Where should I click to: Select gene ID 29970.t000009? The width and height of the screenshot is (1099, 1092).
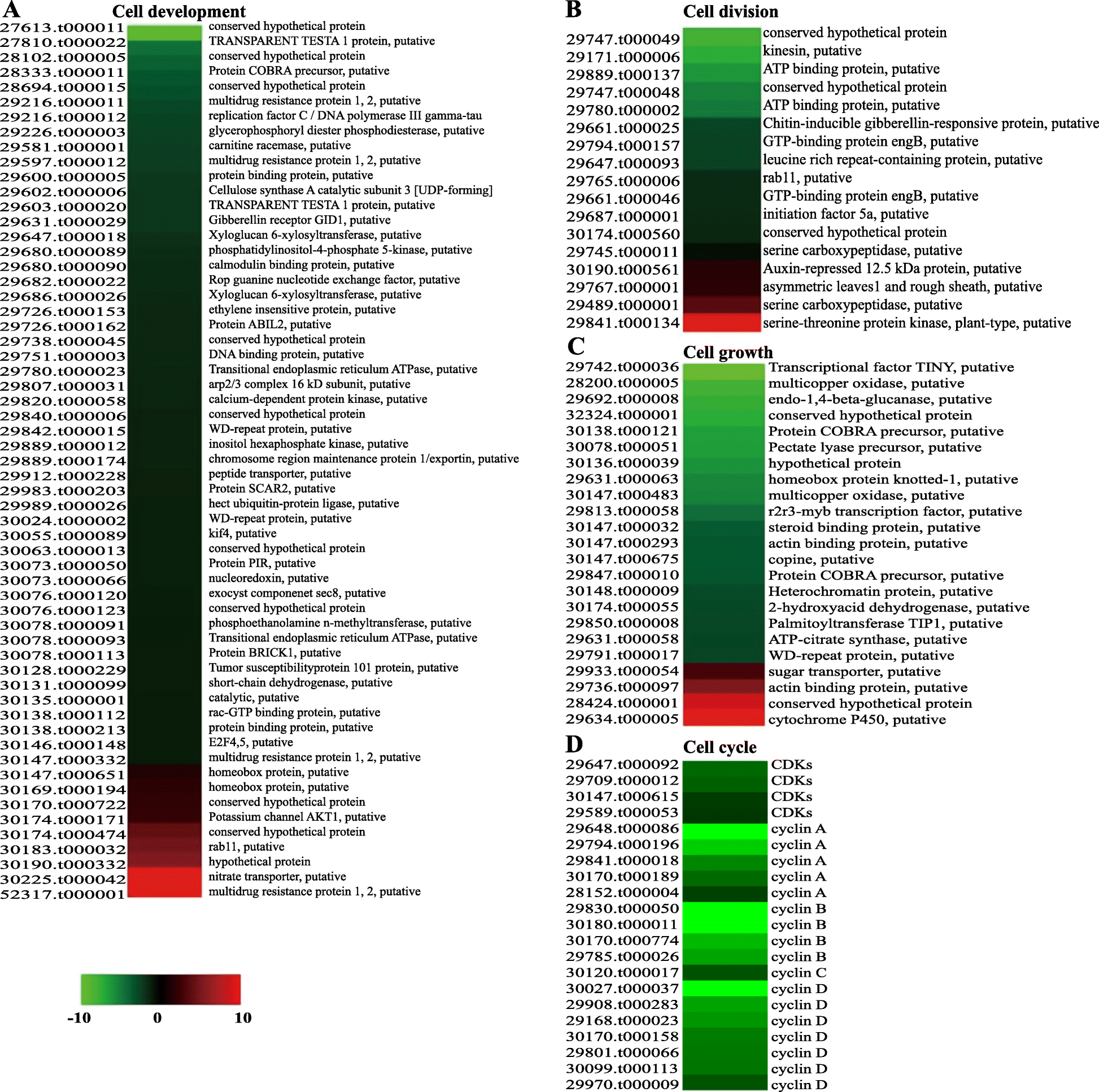622,1085
